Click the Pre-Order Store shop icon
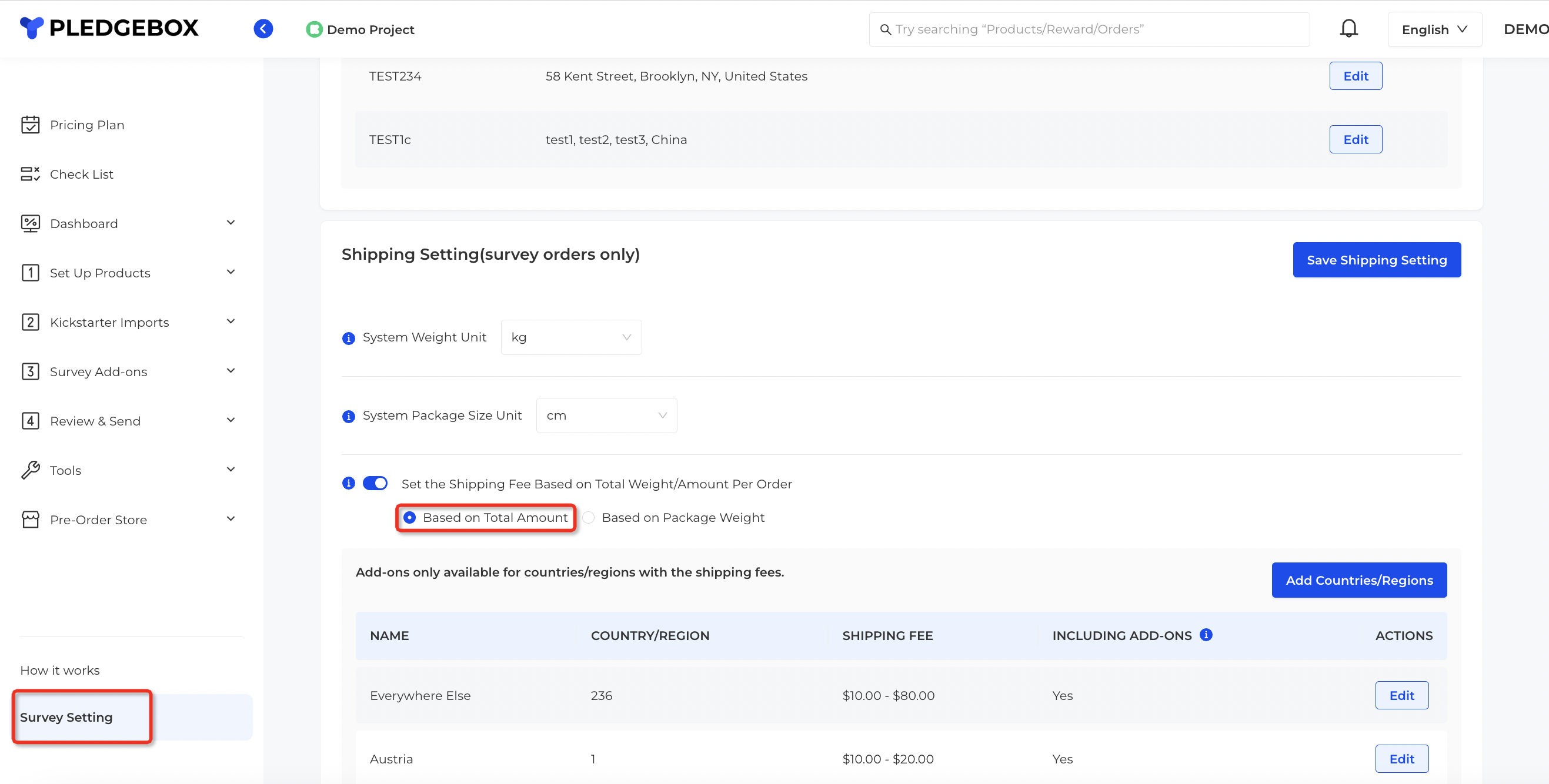The image size is (1549, 784). (x=30, y=519)
